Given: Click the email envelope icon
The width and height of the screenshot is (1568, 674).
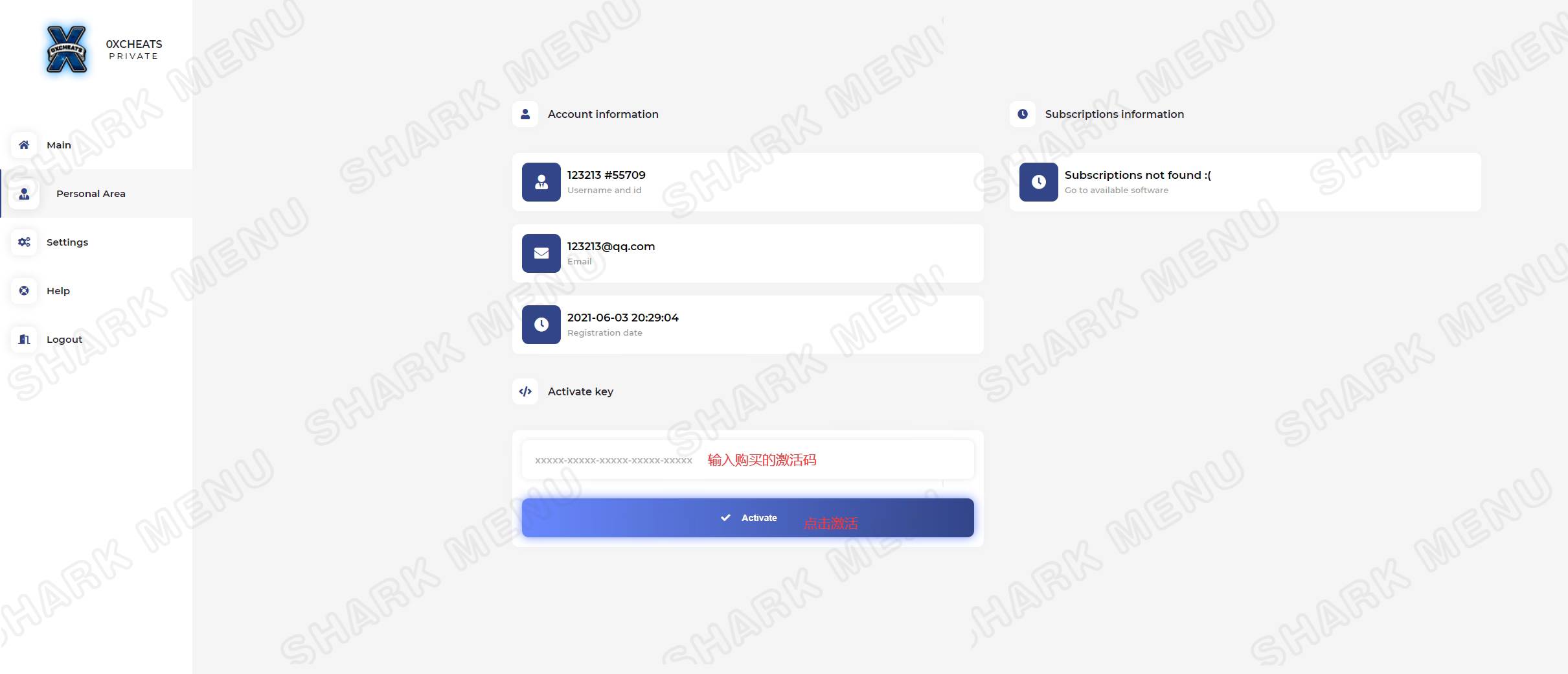Looking at the screenshot, I should click(x=541, y=253).
